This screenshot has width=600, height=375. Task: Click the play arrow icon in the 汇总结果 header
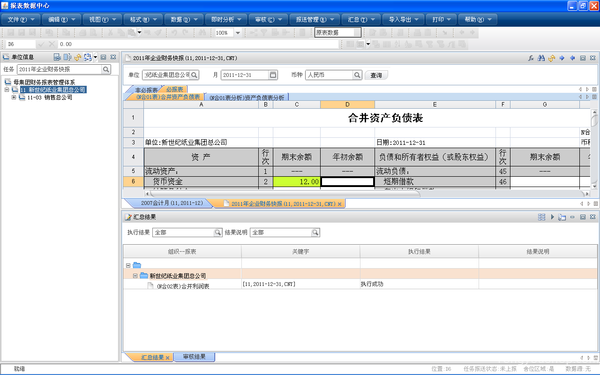[552, 217]
